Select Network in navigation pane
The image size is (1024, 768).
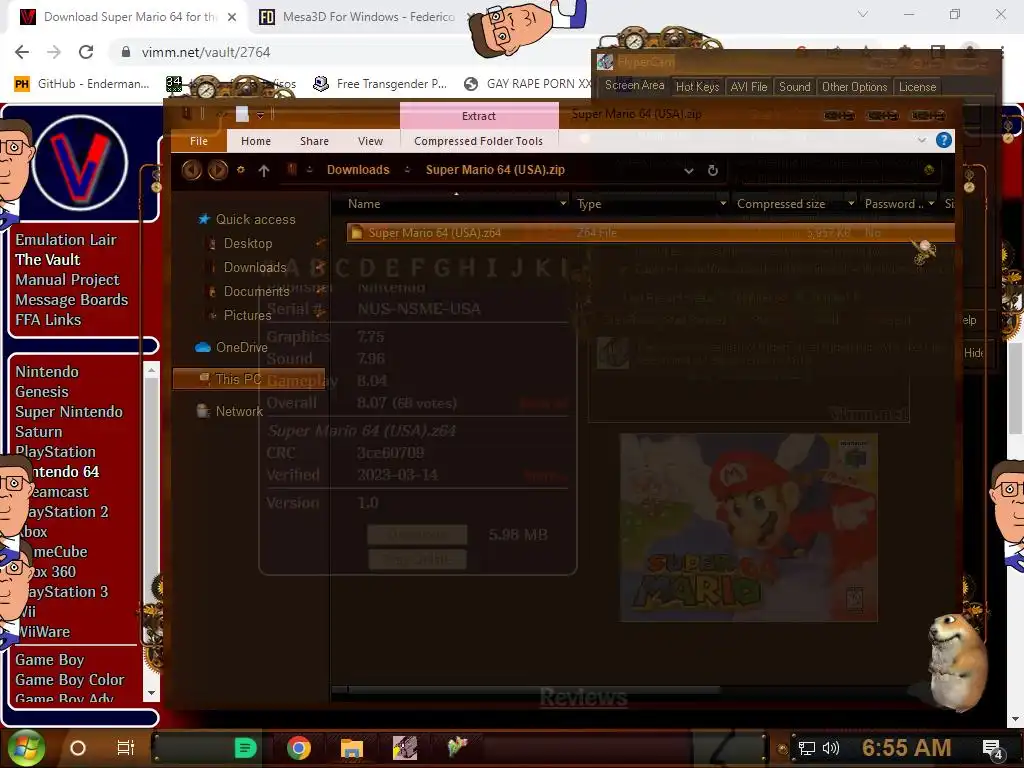[238, 411]
